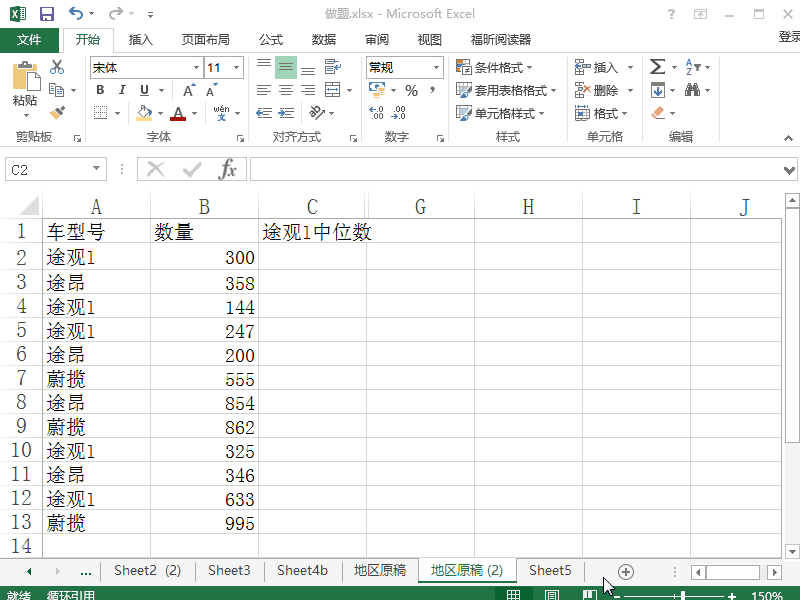
Task: Open the 文件 File tab
Action: [29, 40]
